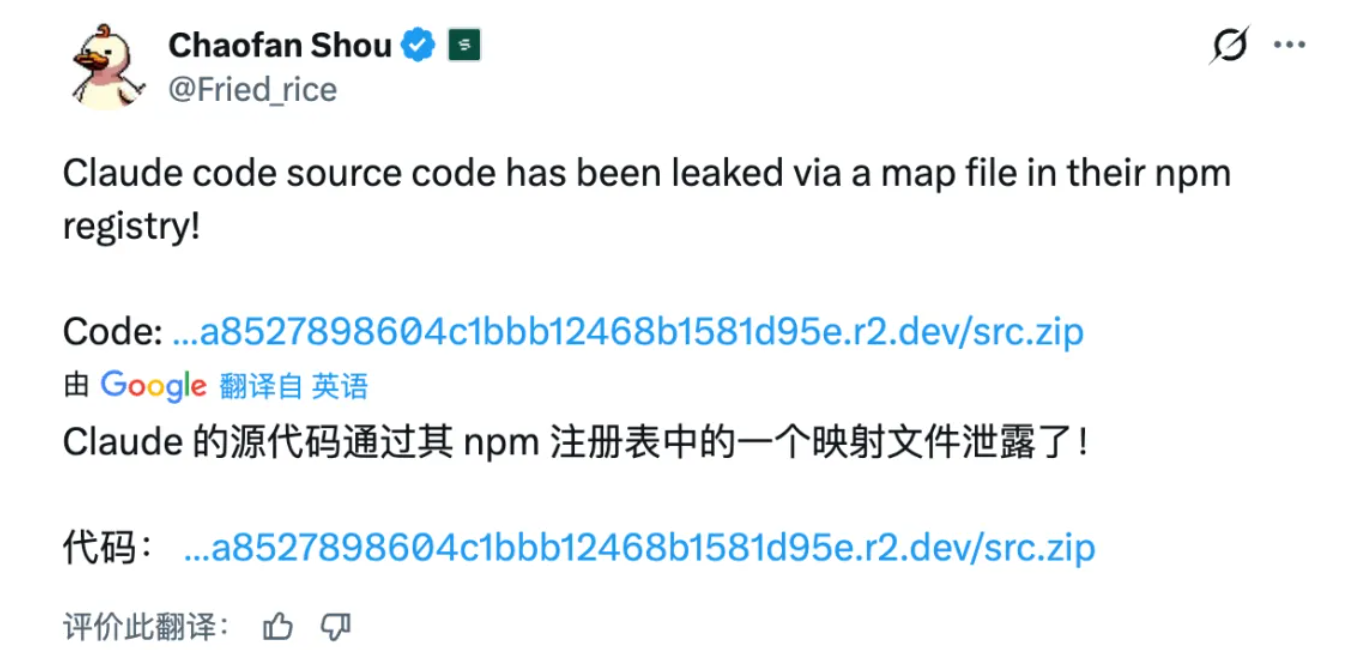This screenshot has height=650, width=1354.
Task: Open Chaofan Shou's profile via display name
Action: (279, 45)
